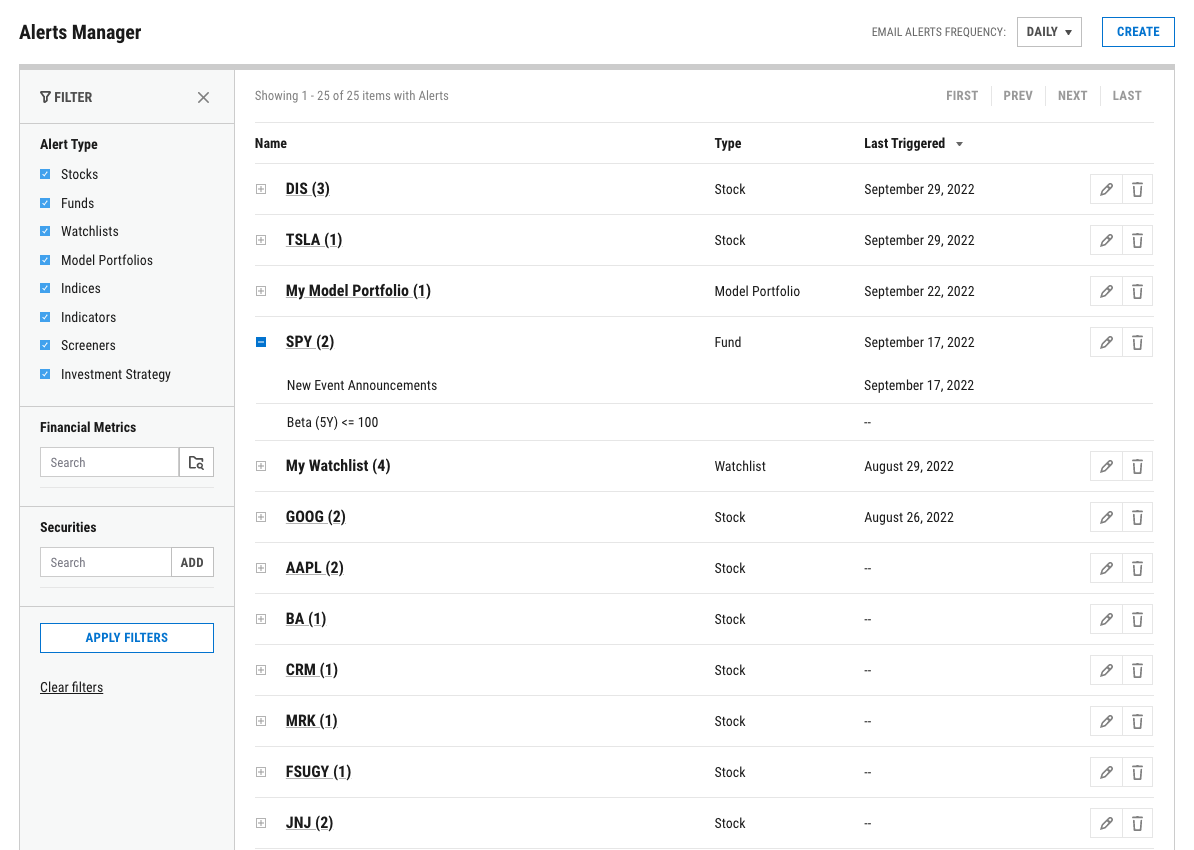
Task: Focus the Financial Metrics search field
Action: [x=110, y=462]
